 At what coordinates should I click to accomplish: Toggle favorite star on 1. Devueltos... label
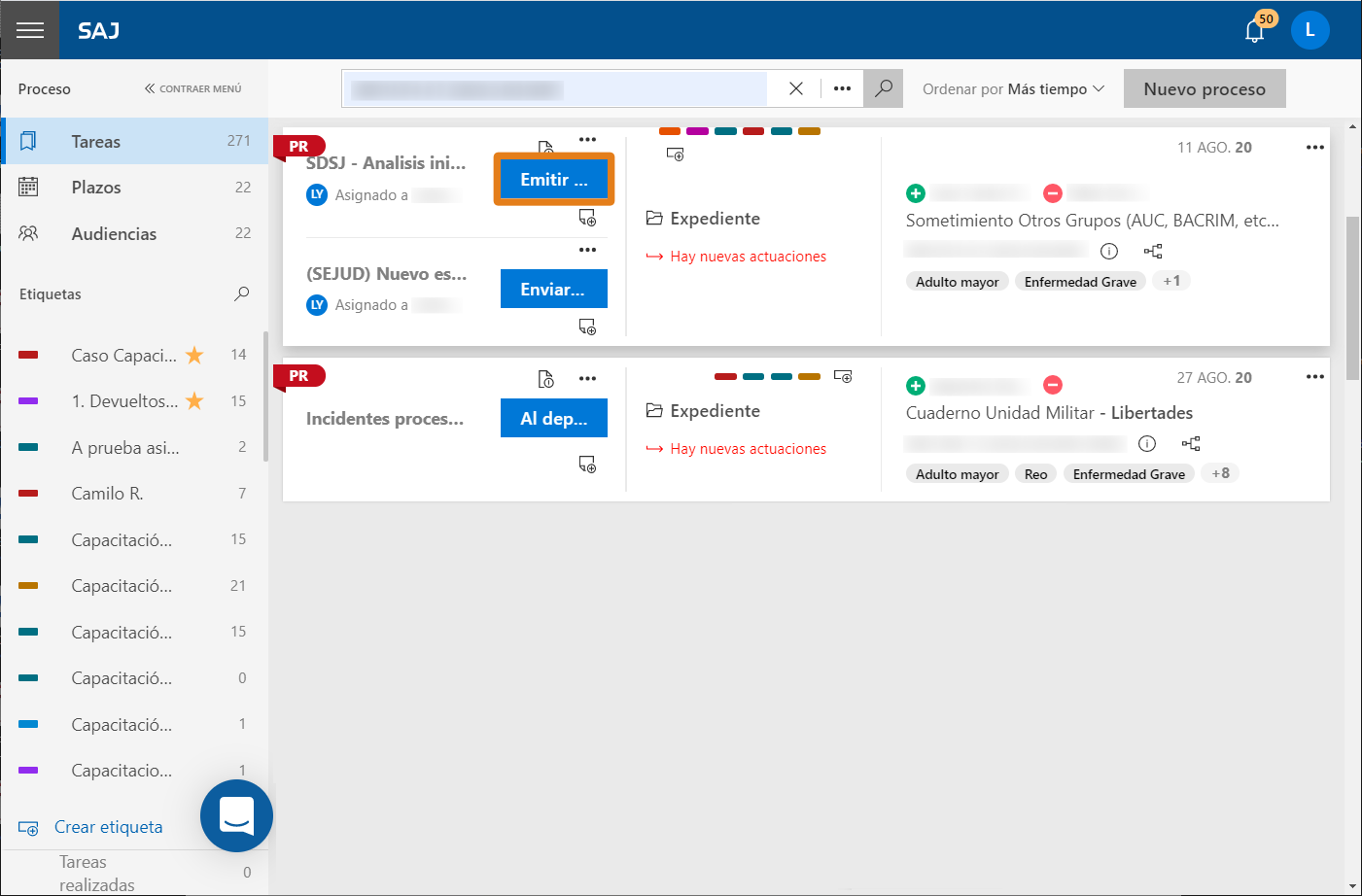point(194,400)
